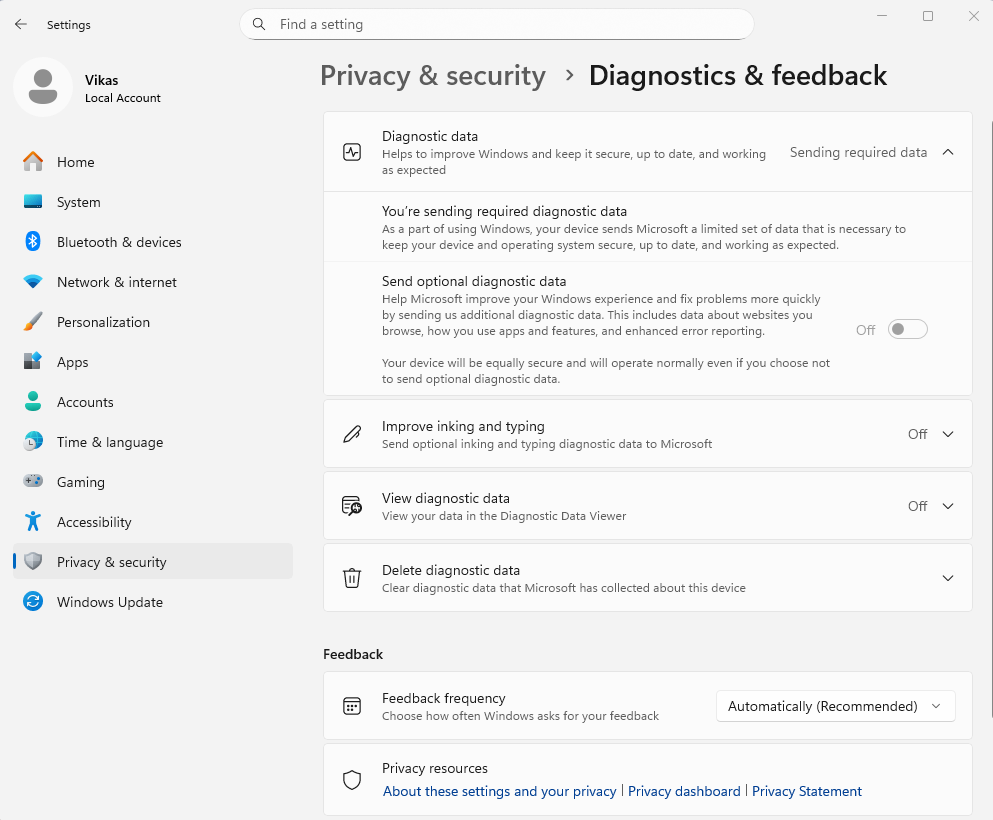The width and height of the screenshot is (993, 820).
Task: Go to Time & language settings
Action: [x=109, y=442]
